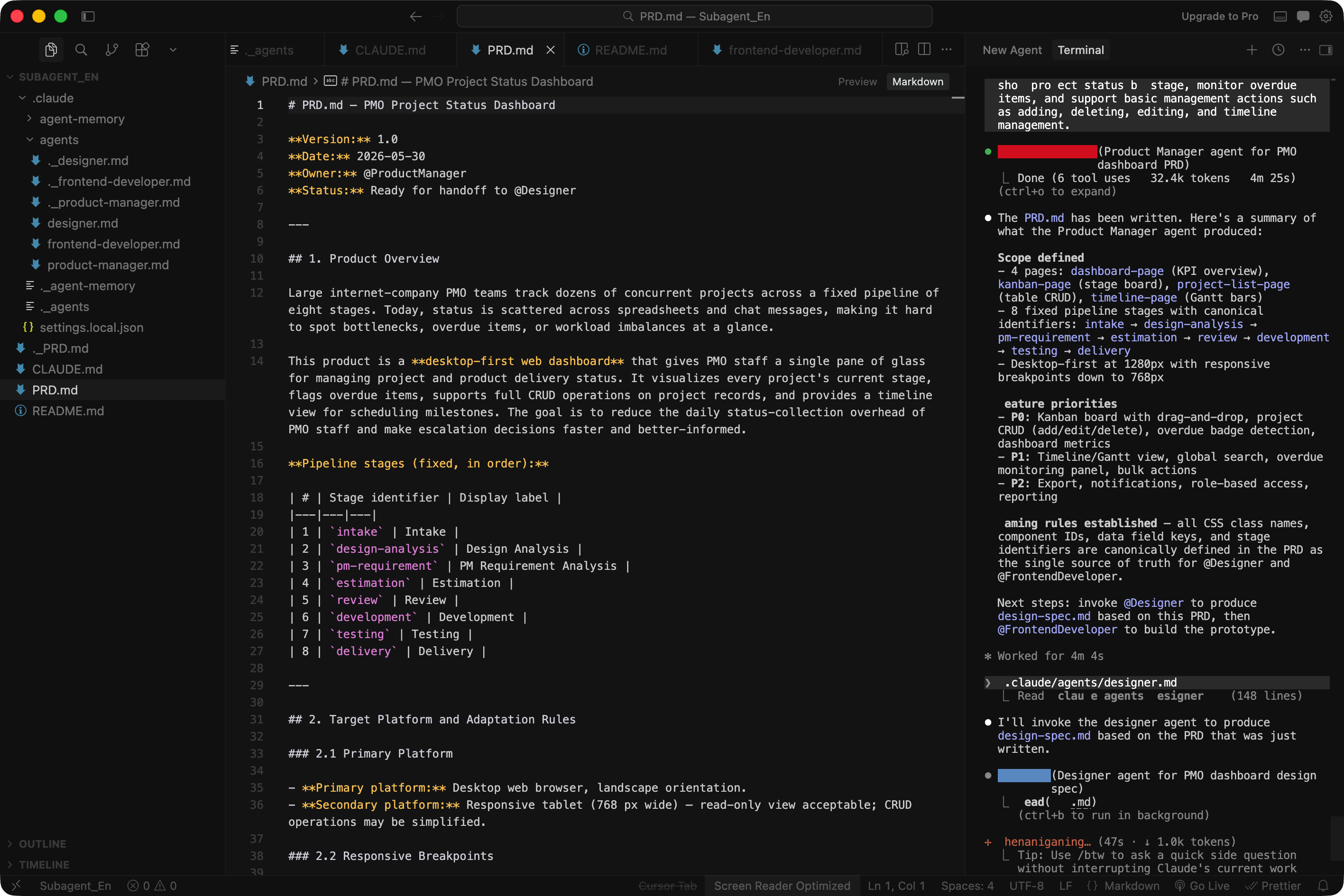Open the Explorer files view icon
This screenshot has width=1344, height=896.
(x=51, y=50)
